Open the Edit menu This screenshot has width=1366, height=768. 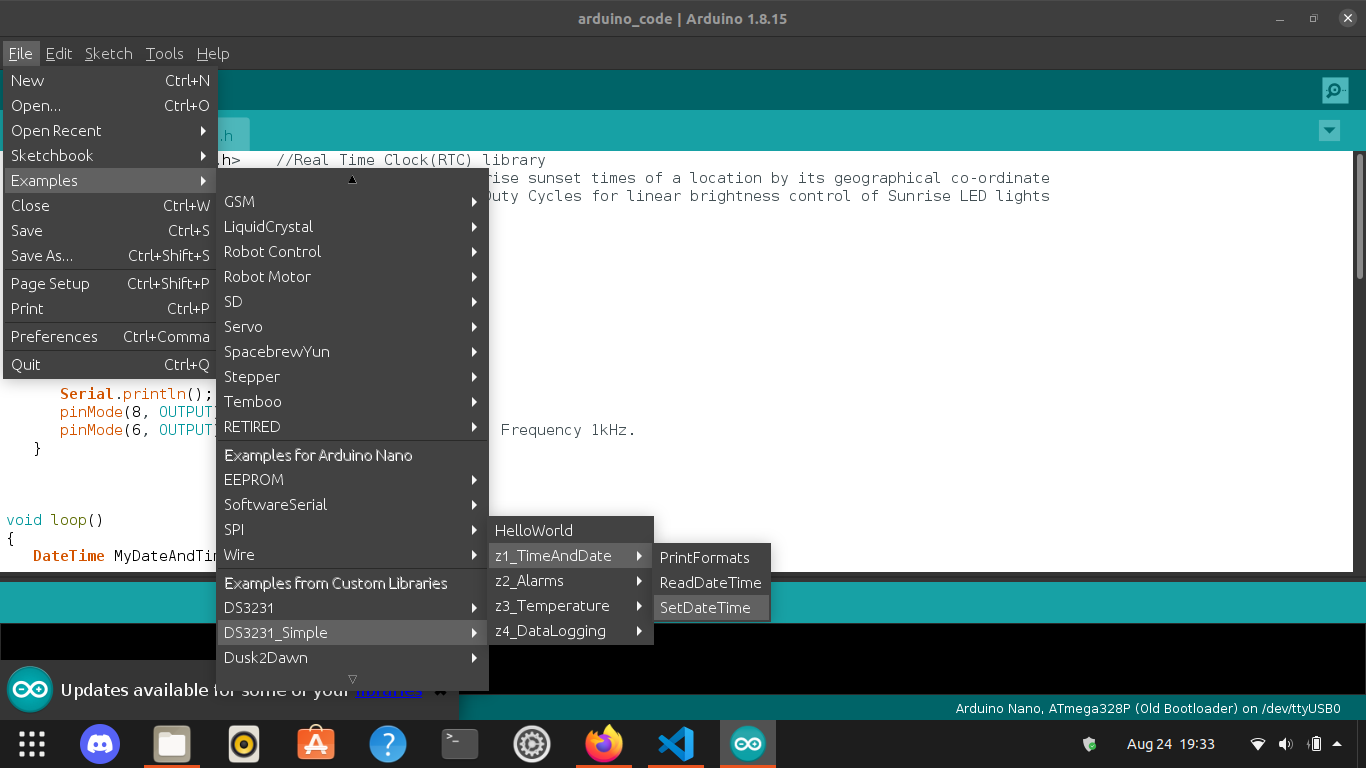pyautogui.click(x=59, y=53)
